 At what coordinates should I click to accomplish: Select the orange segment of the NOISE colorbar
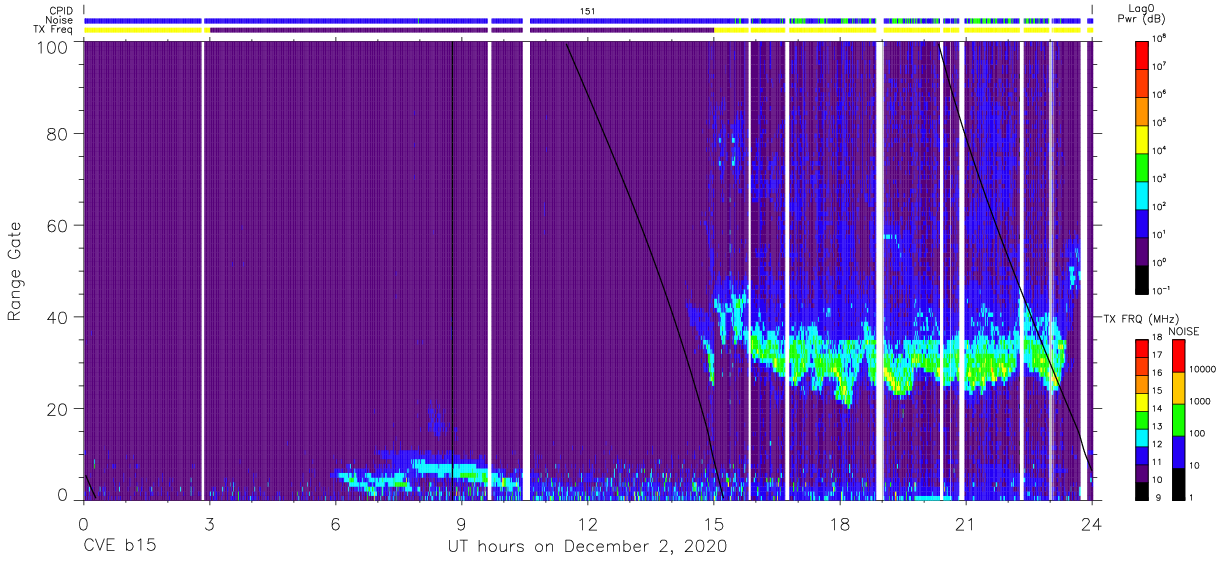[1178, 387]
